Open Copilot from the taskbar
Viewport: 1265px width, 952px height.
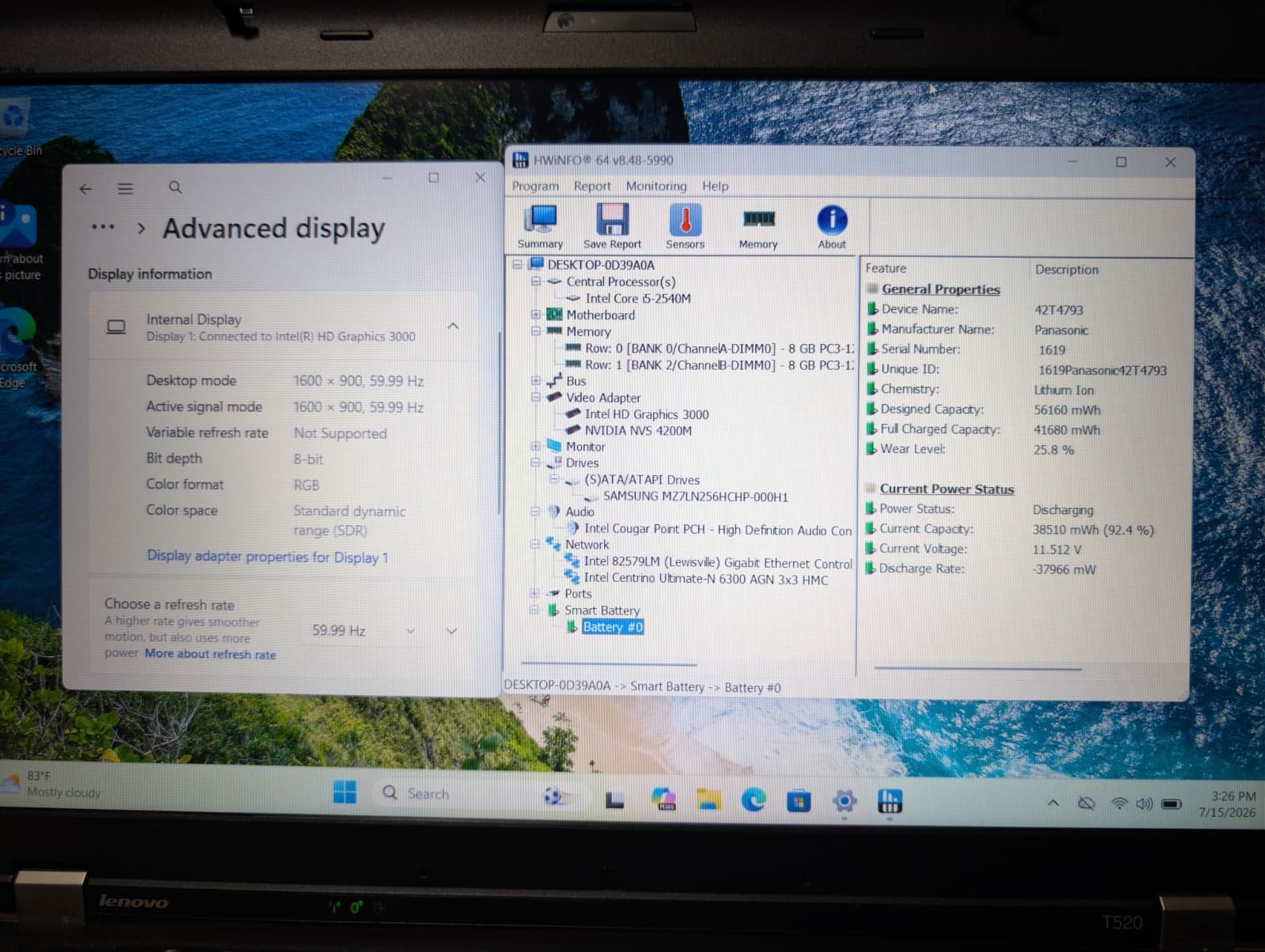[663, 799]
